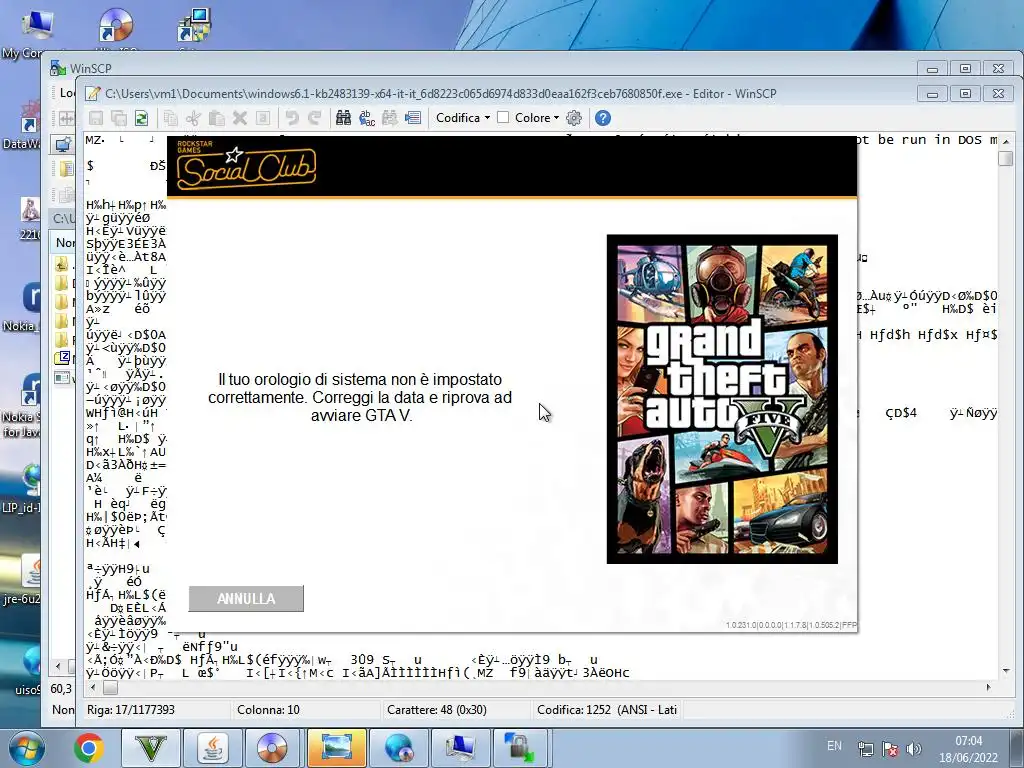Click the Redo arrow icon

click(315, 118)
